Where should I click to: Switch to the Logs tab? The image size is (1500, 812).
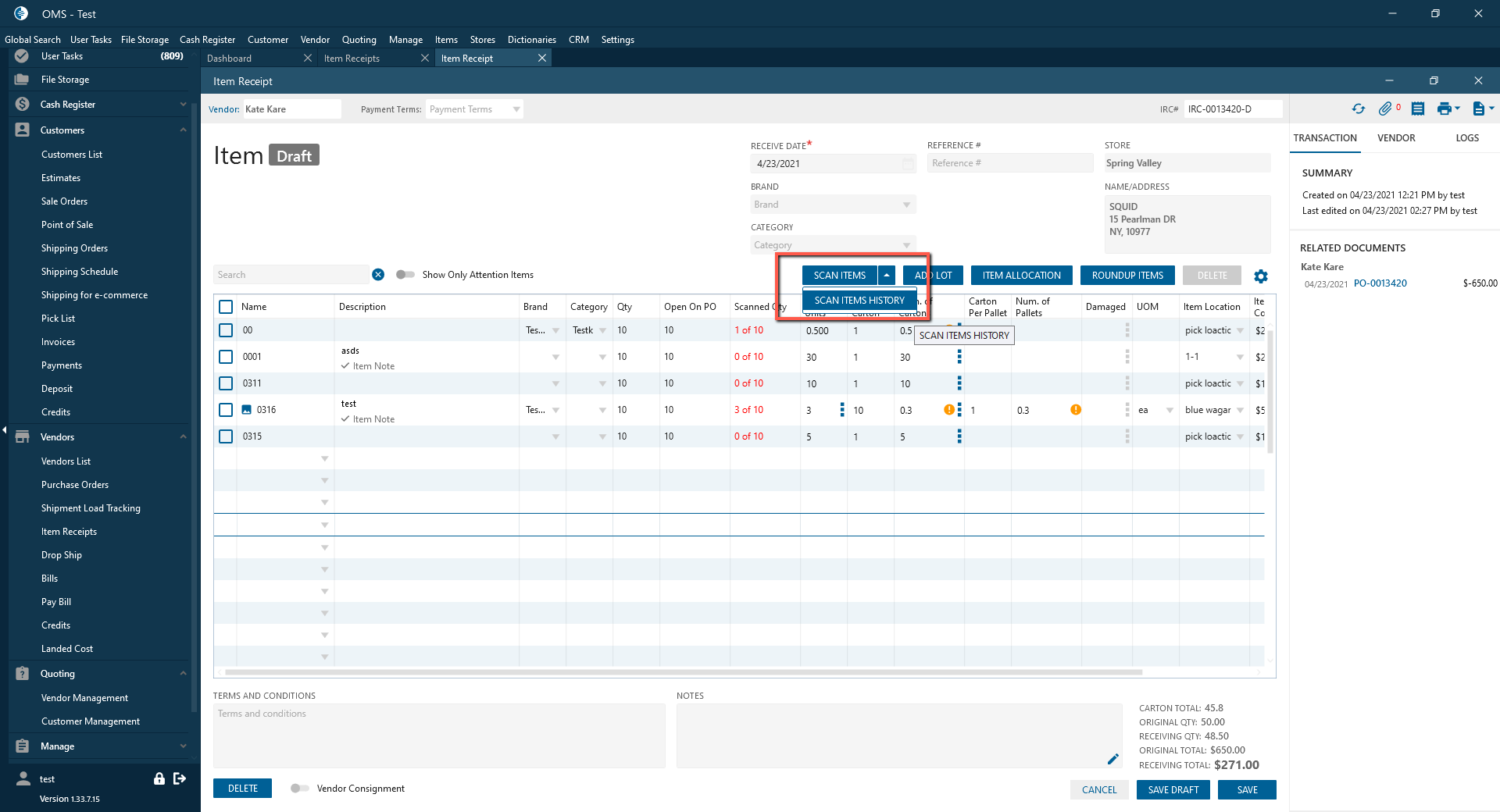pos(1466,138)
